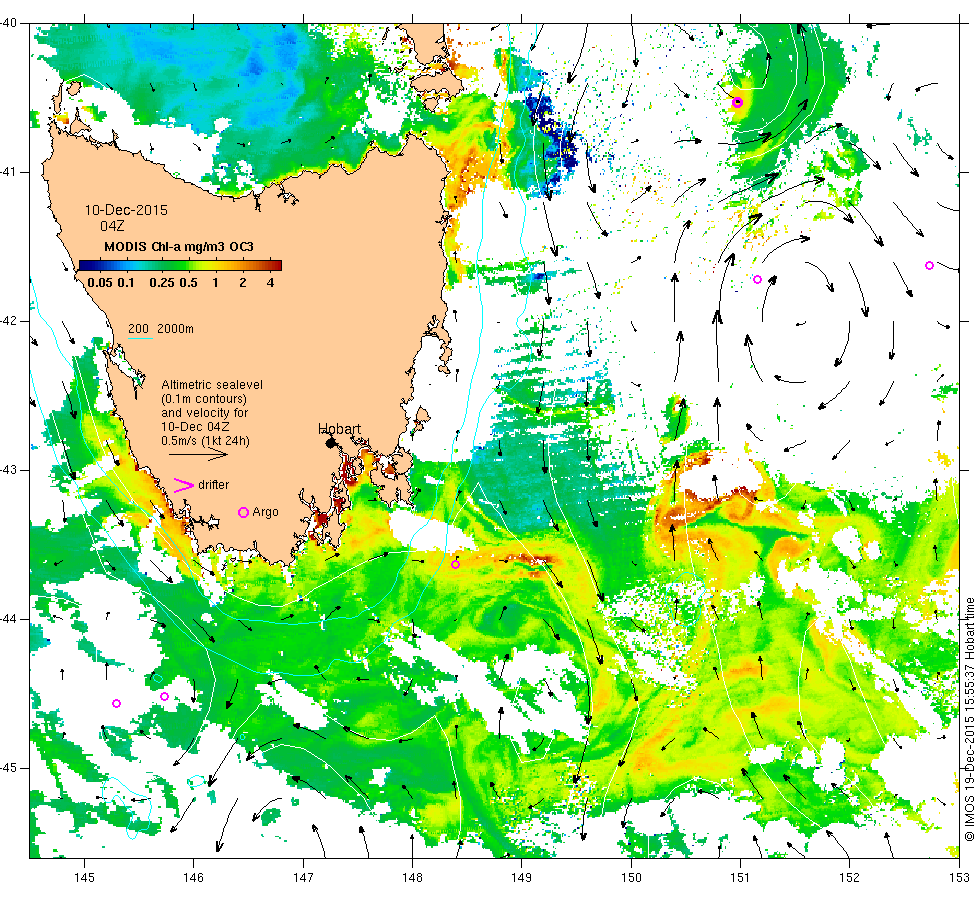Click the latitude axis label '-43'

(x=9, y=470)
